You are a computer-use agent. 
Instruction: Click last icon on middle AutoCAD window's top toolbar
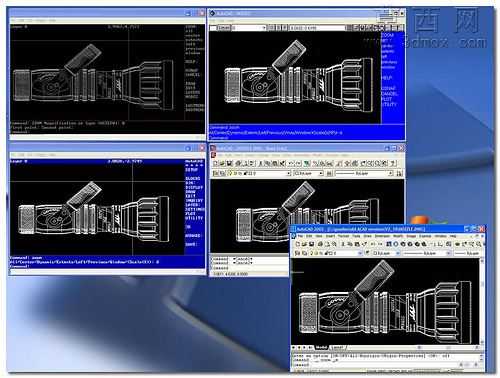(393, 163)
